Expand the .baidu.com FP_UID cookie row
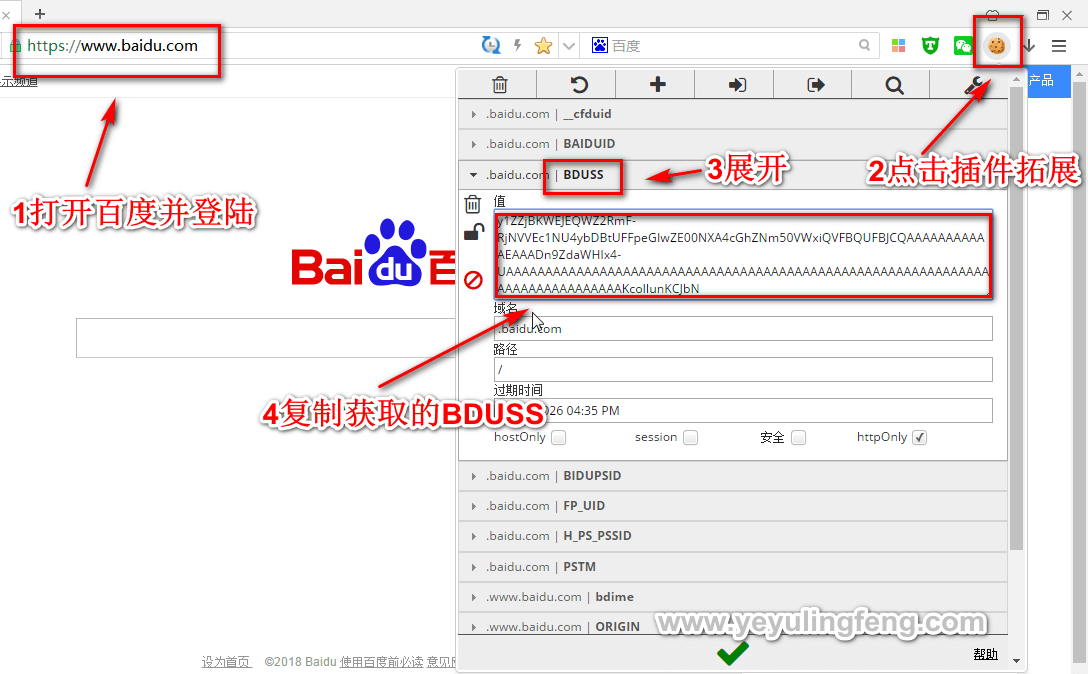The height and width of the screenshot is (674, 1088). click(733, 506)
